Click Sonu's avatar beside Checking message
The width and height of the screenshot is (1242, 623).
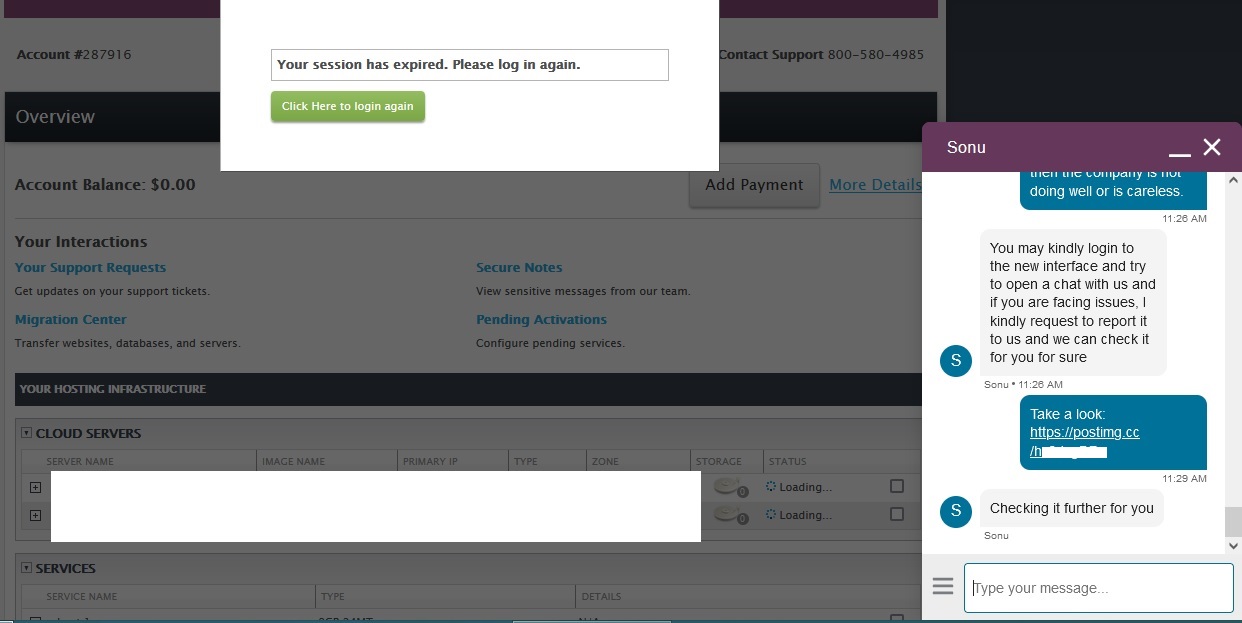pos(956,511)
